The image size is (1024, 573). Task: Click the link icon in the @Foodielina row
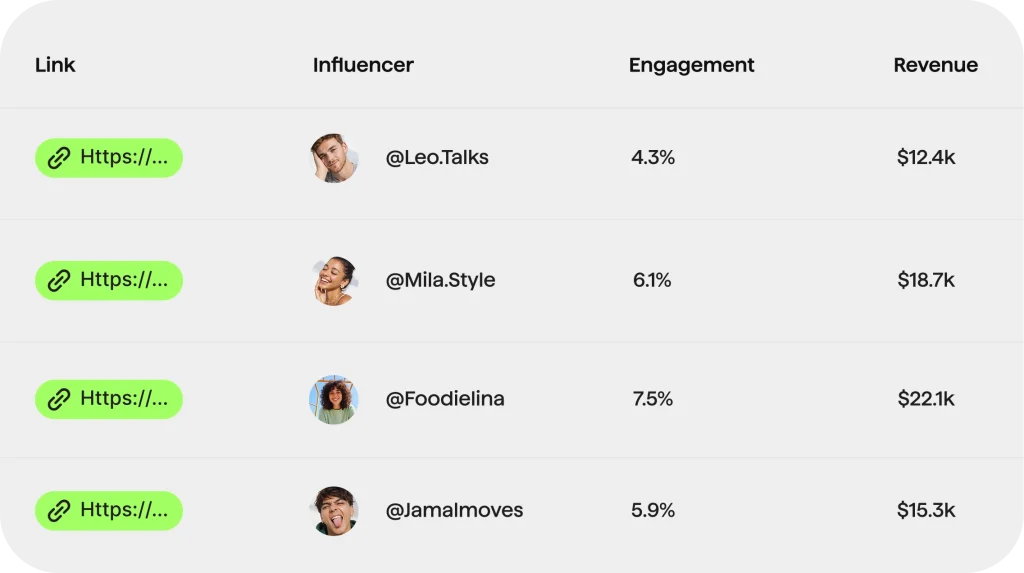[x=60, y=399]
